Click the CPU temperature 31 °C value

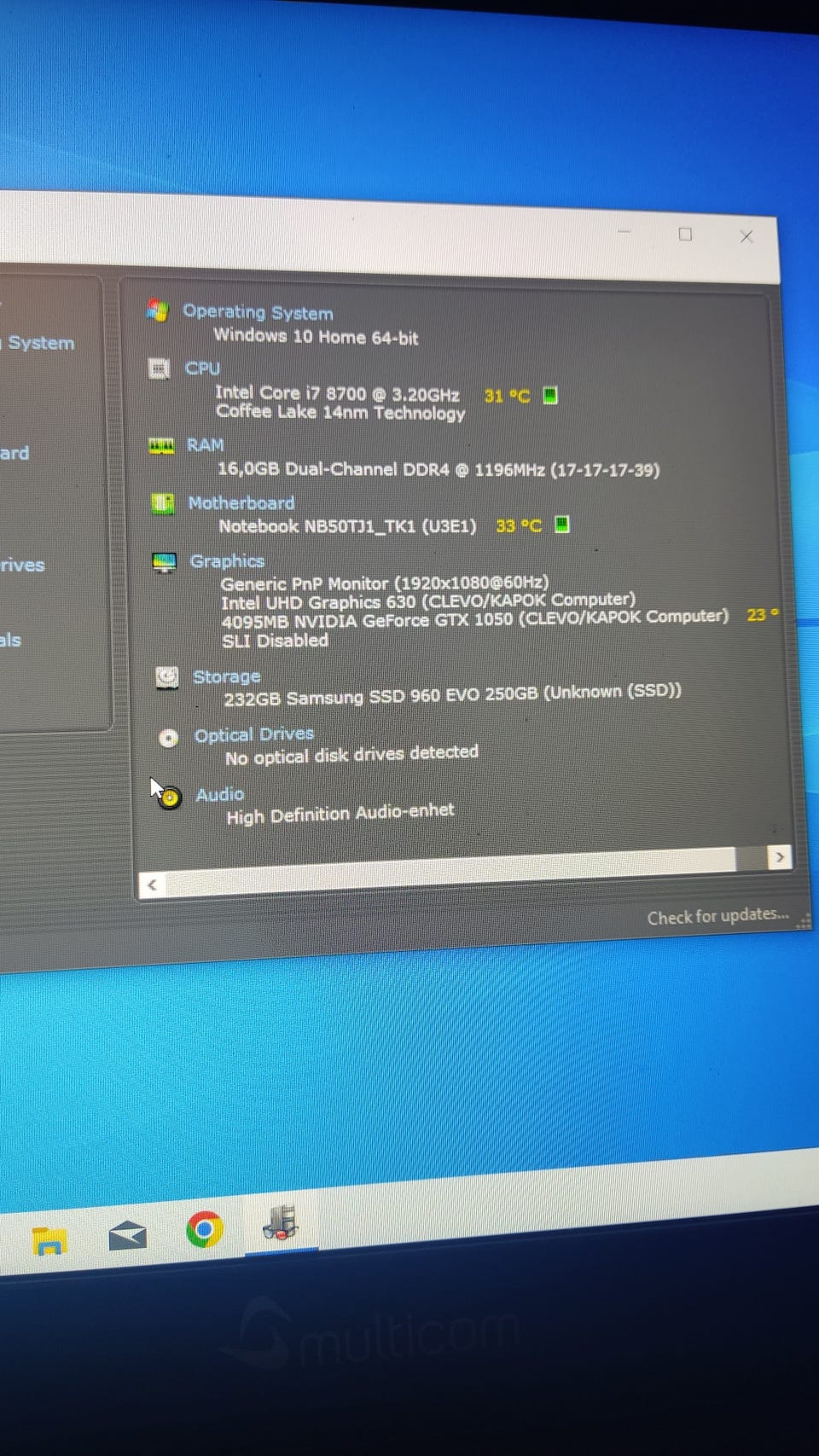tap(507, 396)
